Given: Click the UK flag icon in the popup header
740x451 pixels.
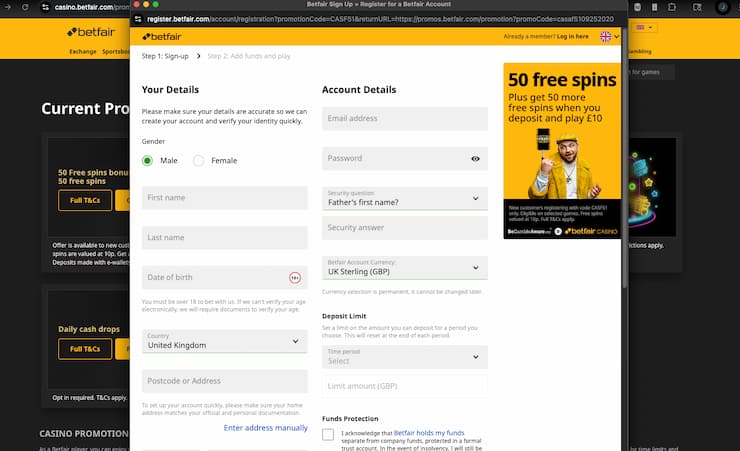Looking at the screenshot, I should (605, 36).
